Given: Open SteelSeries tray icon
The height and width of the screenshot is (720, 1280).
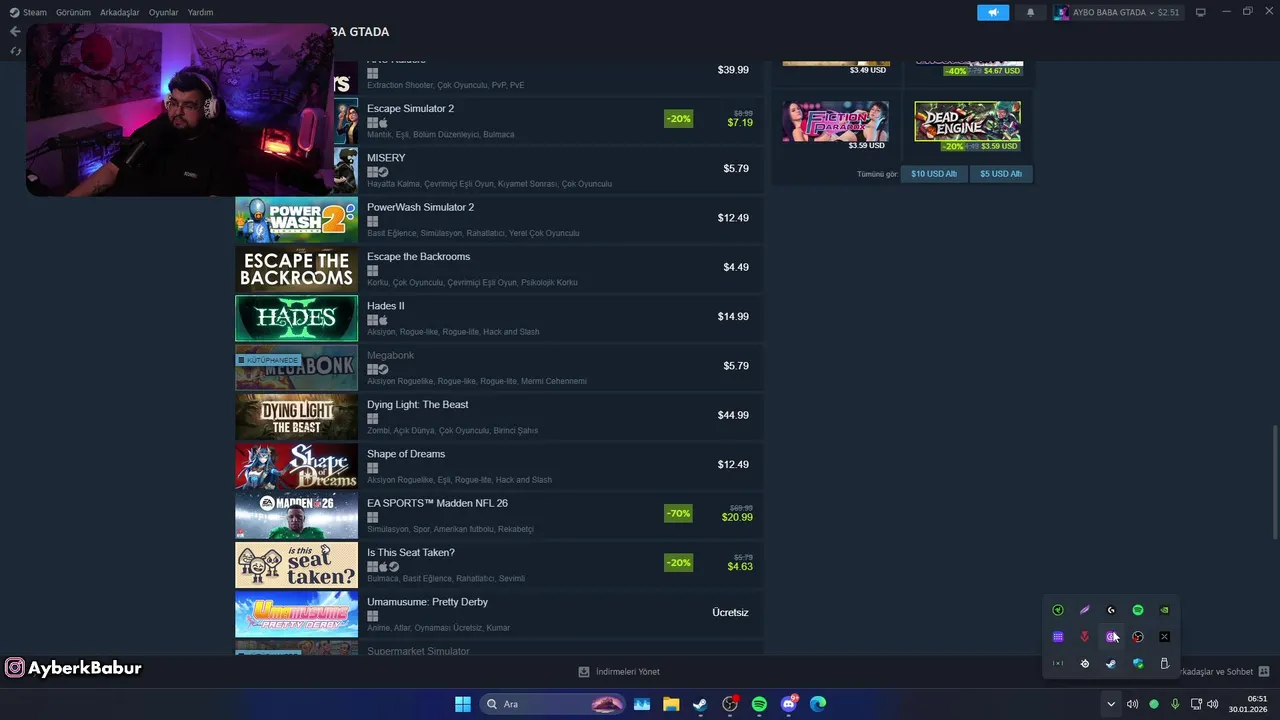Looking at the screenshot, I should click(1085, 664).
